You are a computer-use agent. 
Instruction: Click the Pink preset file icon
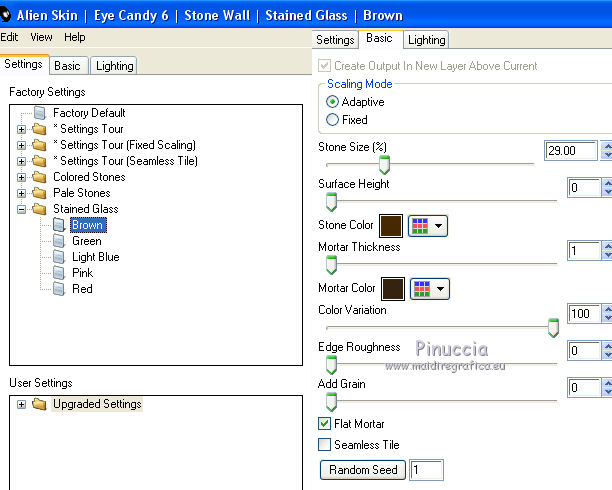[x=59, y=273]
